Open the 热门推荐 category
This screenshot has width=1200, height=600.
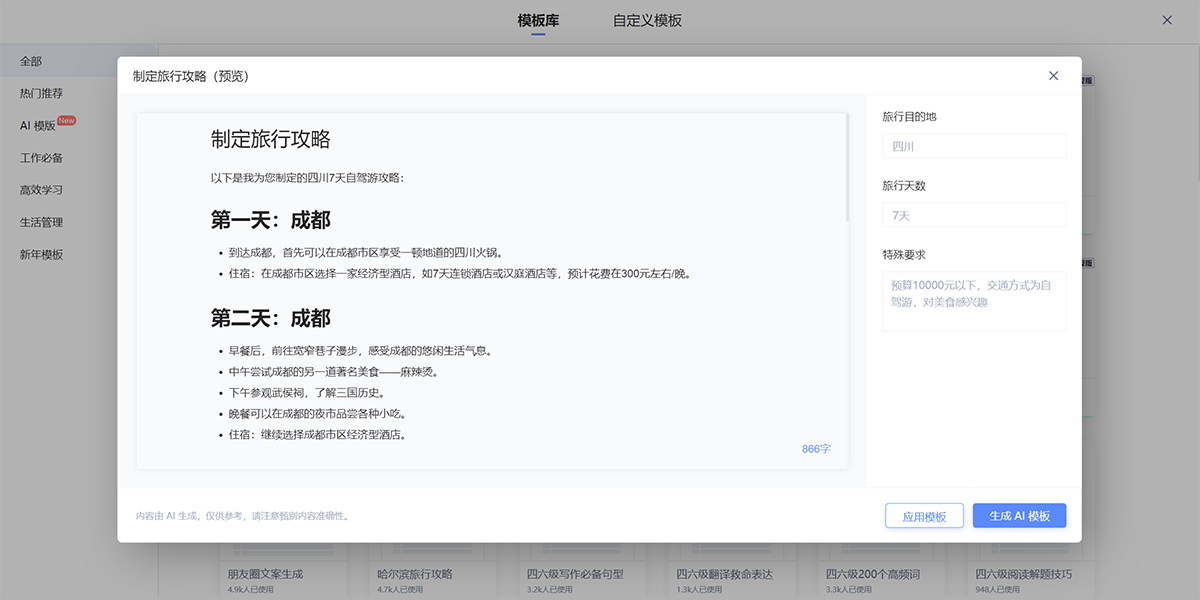(42, 94)
